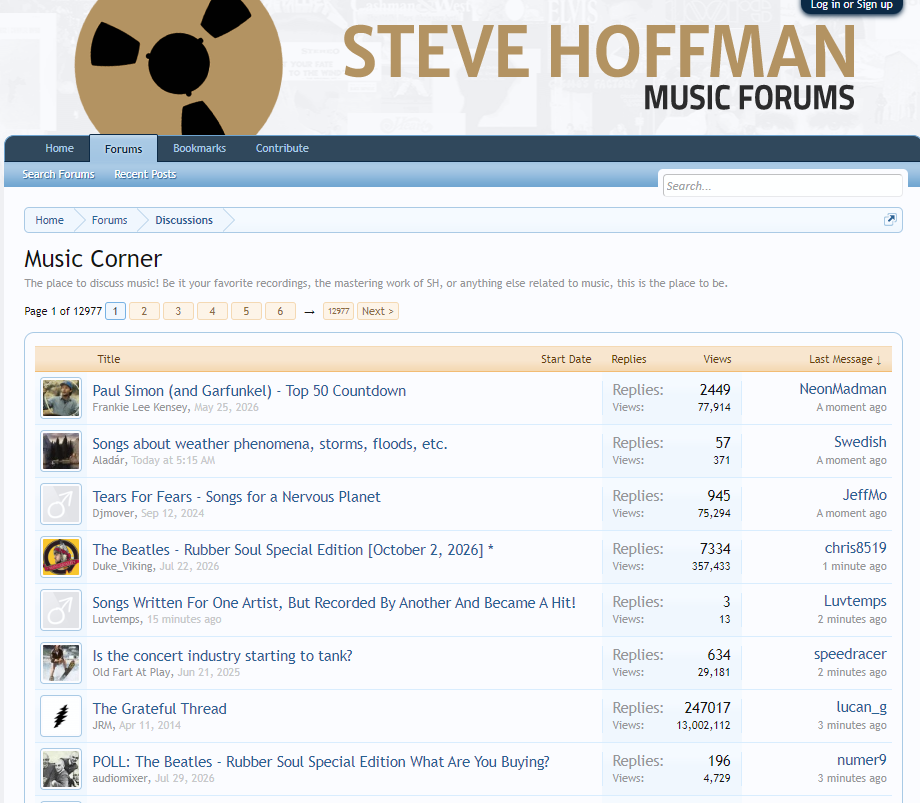Go to page 6
The image size is (920, 803).
click(280, 311)
